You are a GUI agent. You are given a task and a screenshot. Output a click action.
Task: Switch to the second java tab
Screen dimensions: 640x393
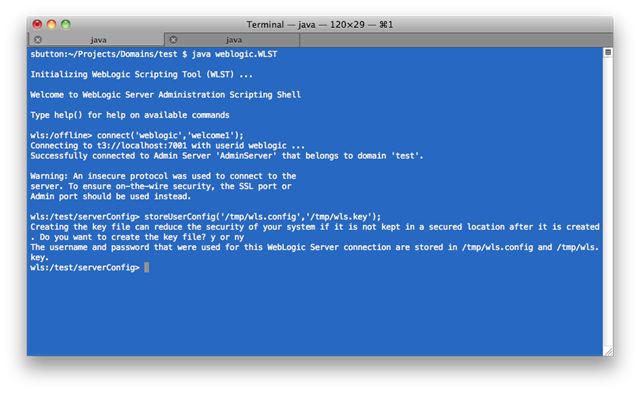click(232, 40)
